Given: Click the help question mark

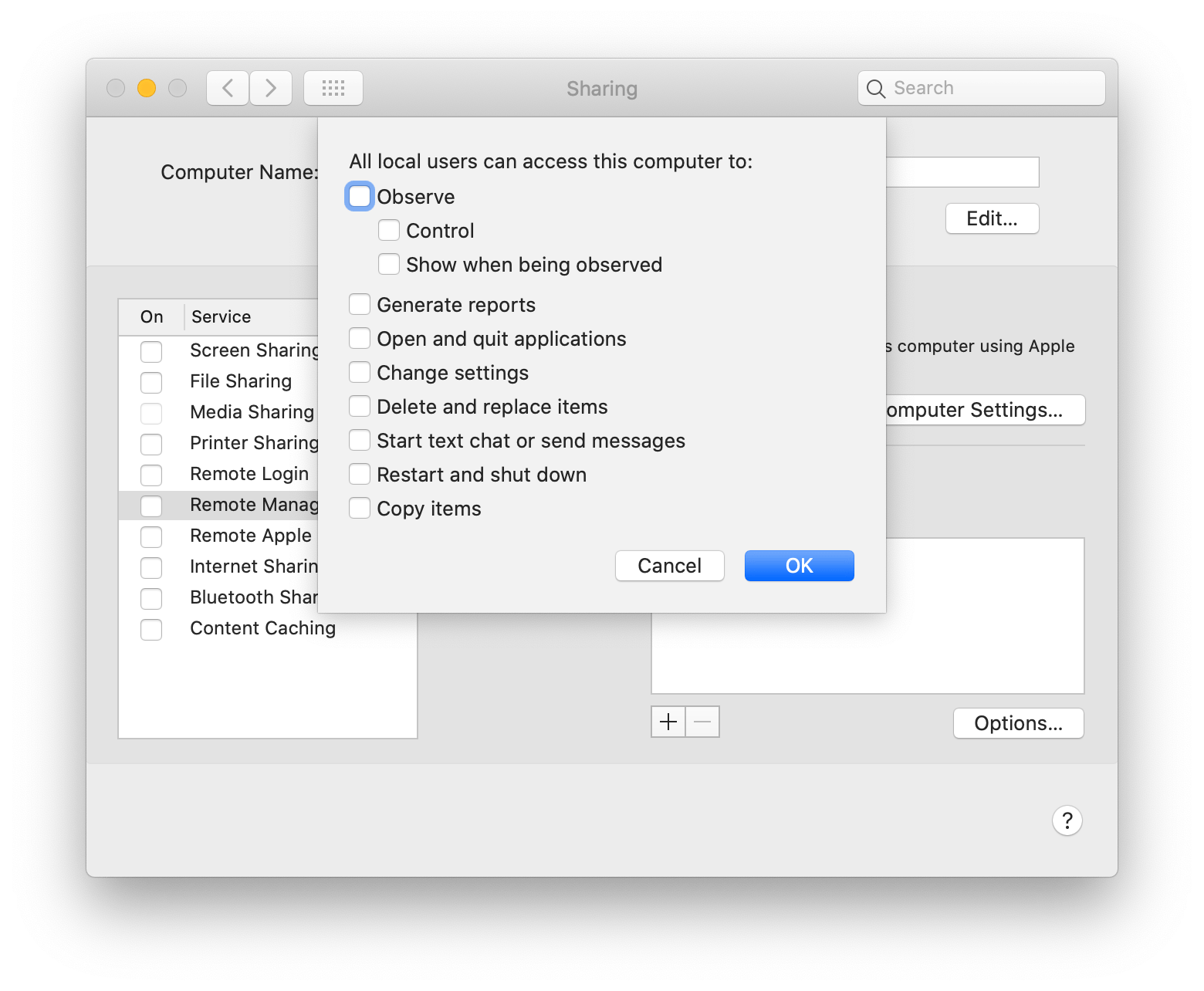Looking at the screenshot, I should tap(1067, 820).
